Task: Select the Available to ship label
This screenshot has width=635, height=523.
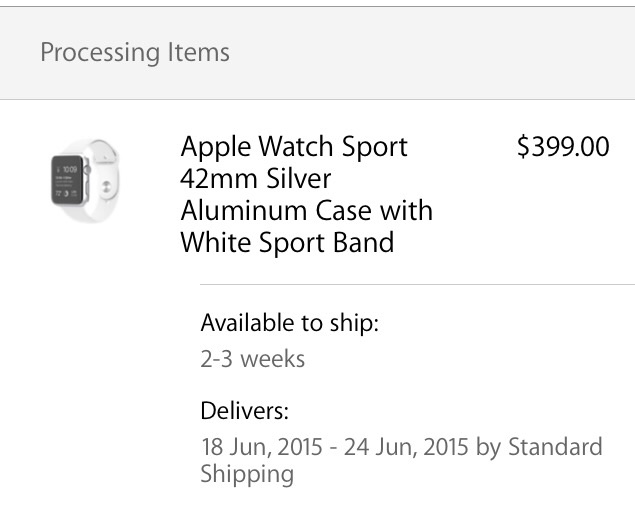Action: pos(290,323)
